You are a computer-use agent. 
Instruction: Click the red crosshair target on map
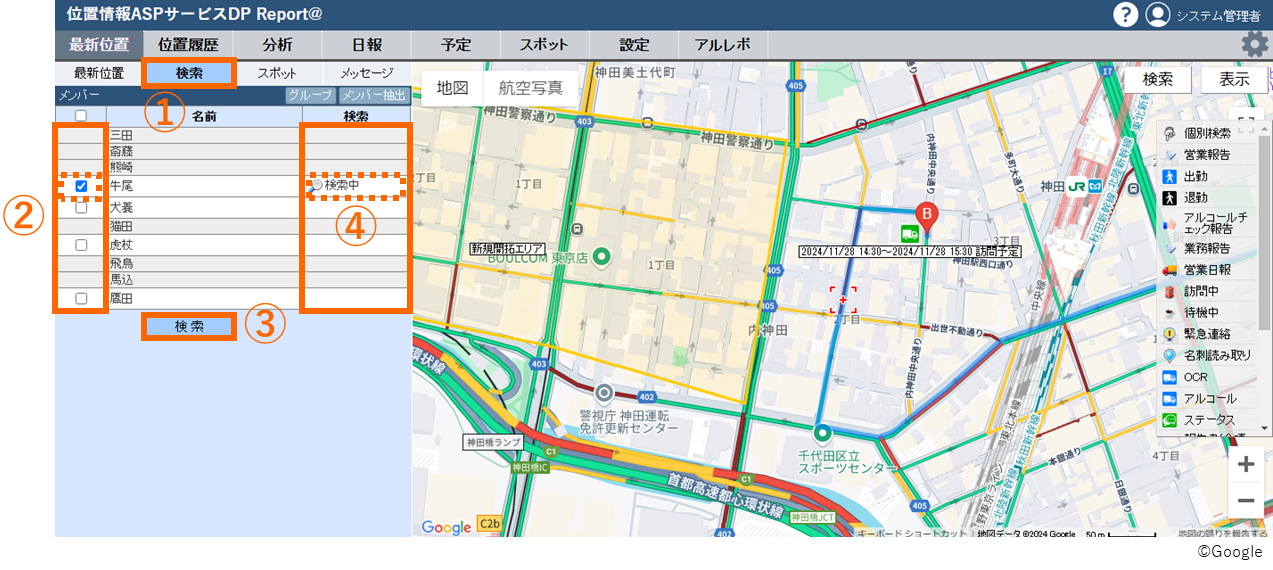pos(843,299)
